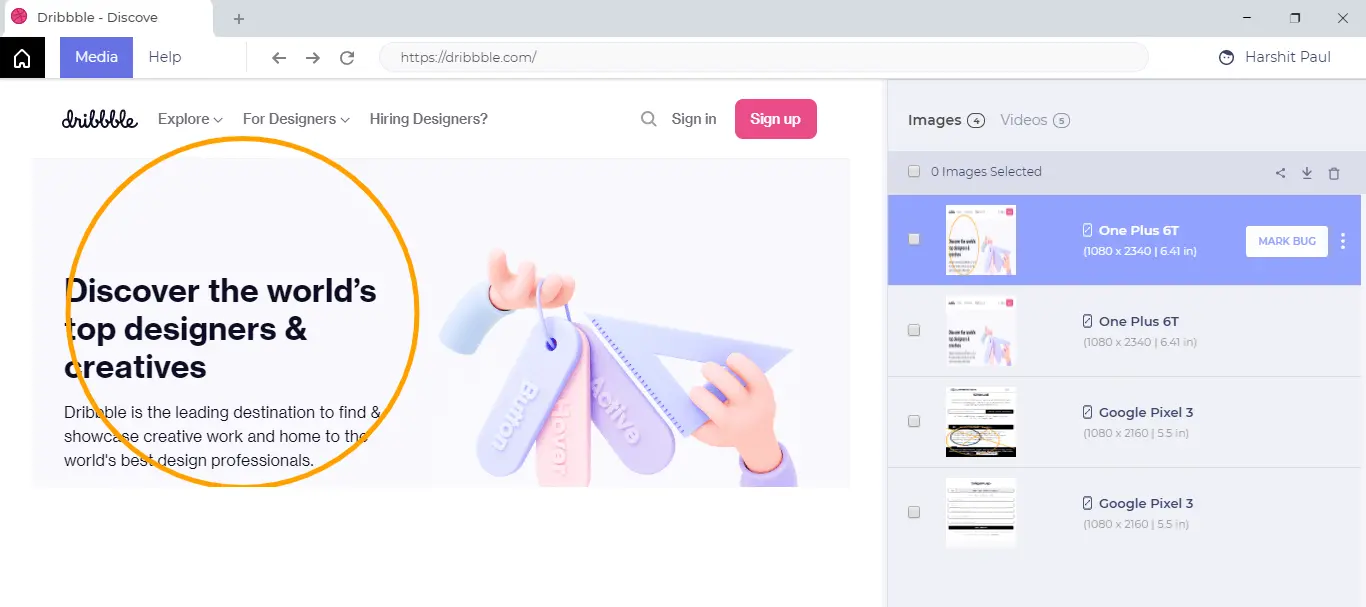Go forward using the right arrow
Viewport: 1366px width, 607px height.
tap(313, 58)
